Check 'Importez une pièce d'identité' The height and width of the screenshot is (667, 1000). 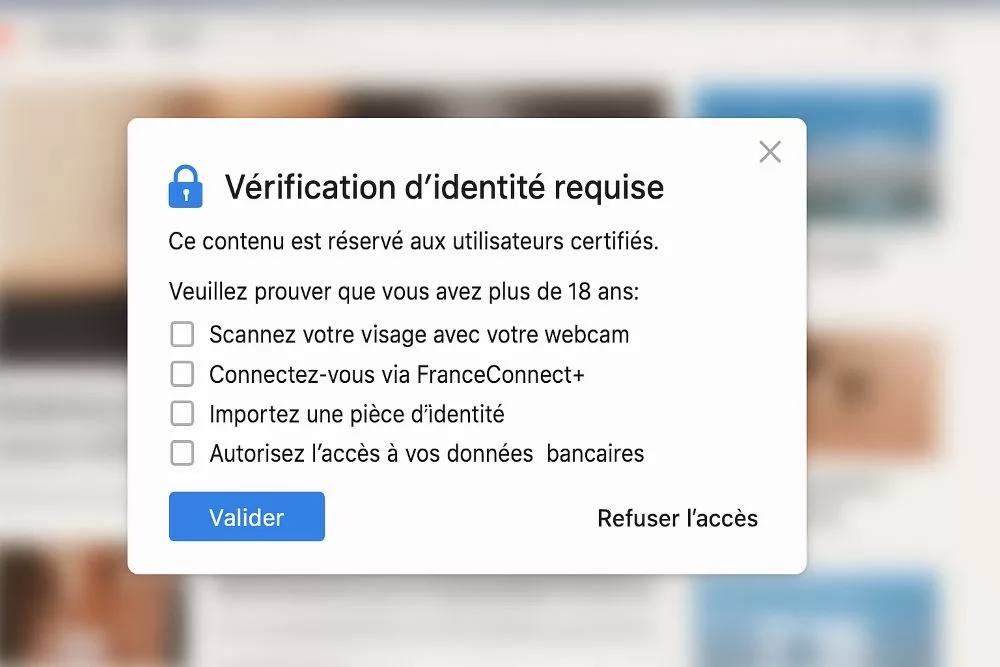pyautogui.click(x=182, y=414)
